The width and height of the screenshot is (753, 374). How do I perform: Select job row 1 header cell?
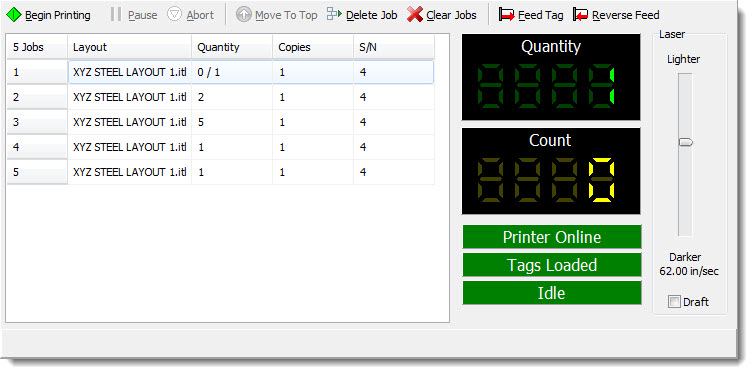pos(37,72)
